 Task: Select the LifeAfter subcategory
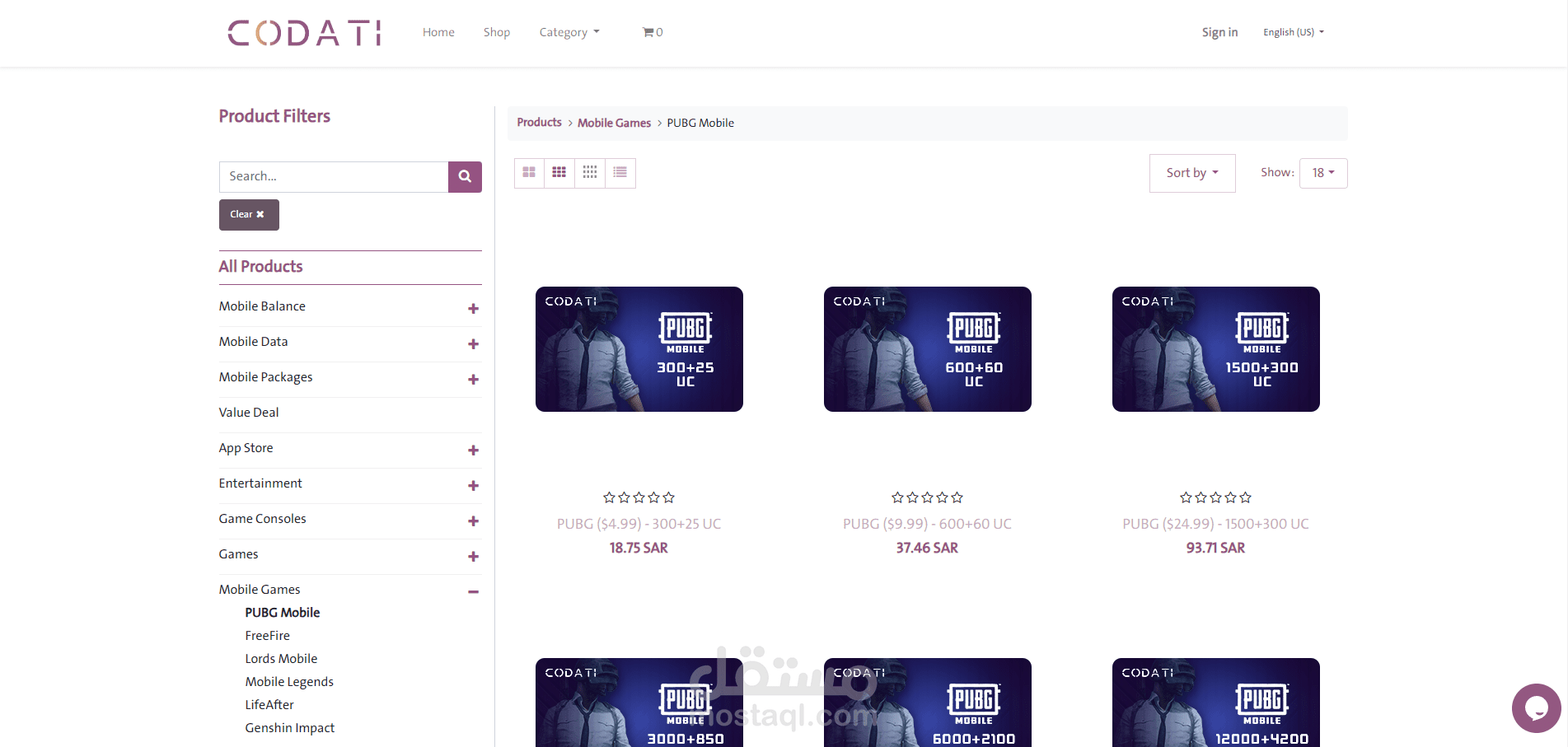coord(269,705)
